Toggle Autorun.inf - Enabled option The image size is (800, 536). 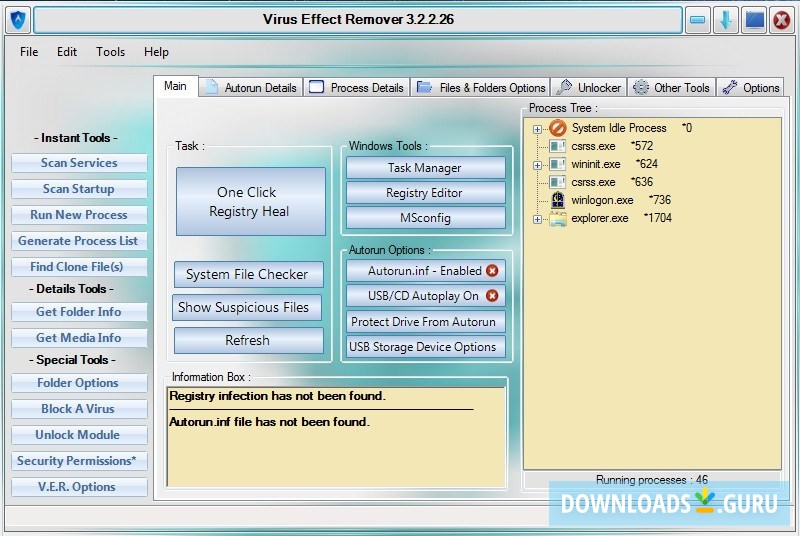(426, 271)
